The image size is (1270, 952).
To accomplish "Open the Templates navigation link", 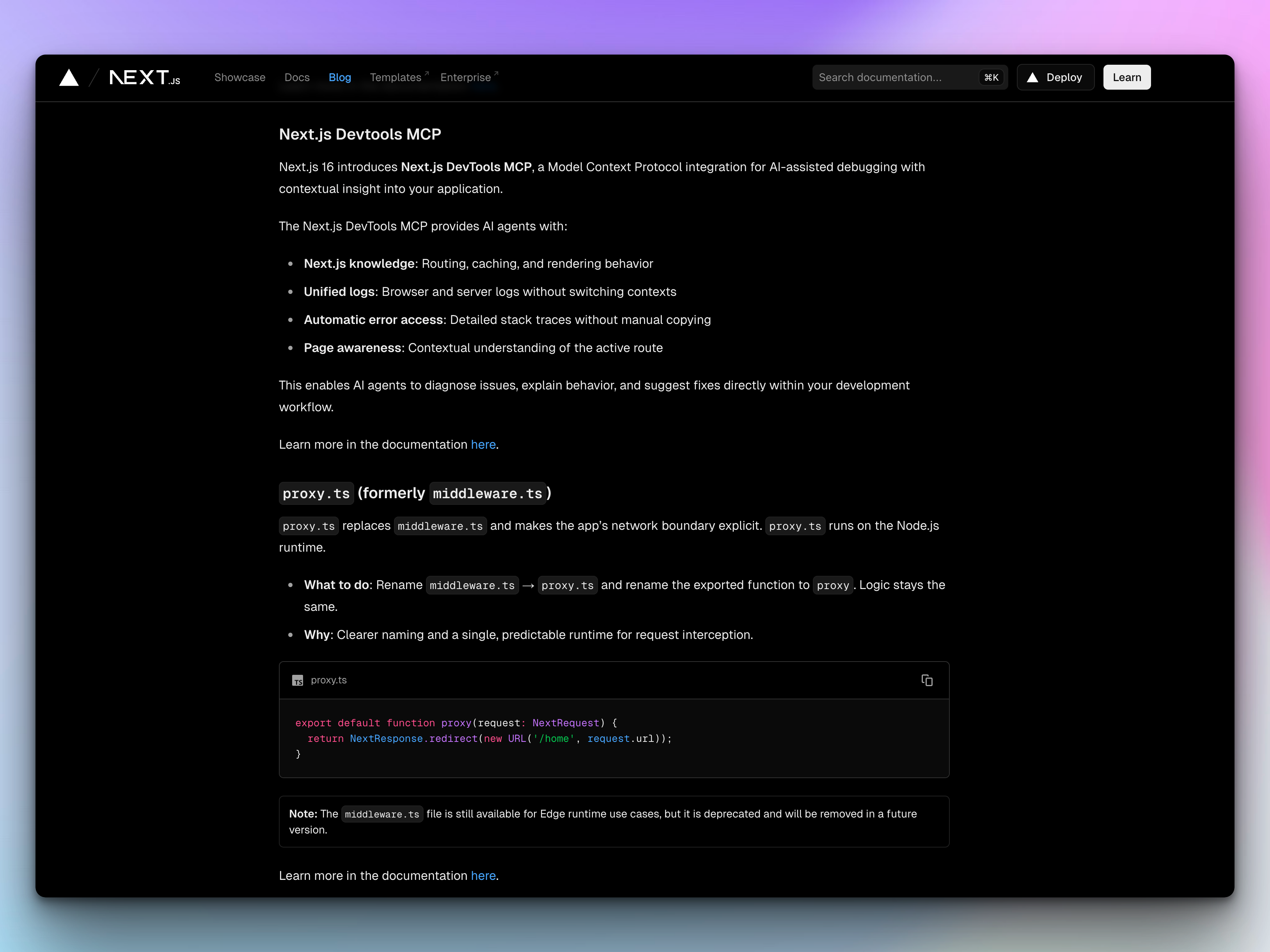I will tap(396, 77).
